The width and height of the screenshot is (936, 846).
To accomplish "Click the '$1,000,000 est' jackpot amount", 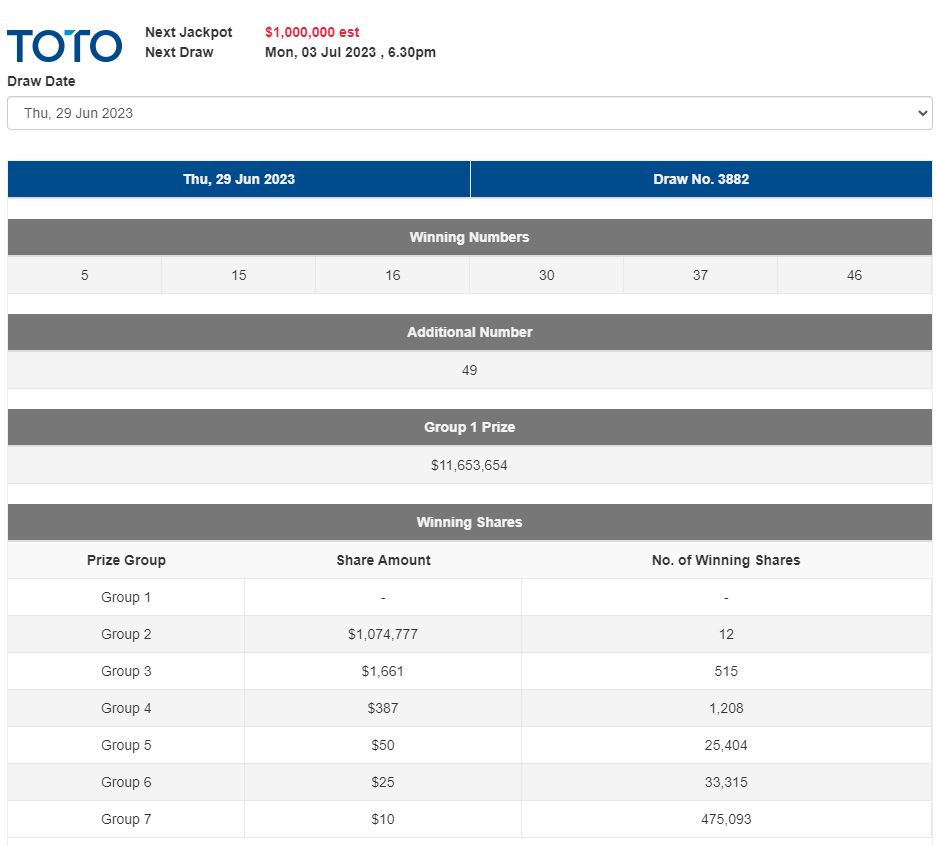I will tap(312, 32).
